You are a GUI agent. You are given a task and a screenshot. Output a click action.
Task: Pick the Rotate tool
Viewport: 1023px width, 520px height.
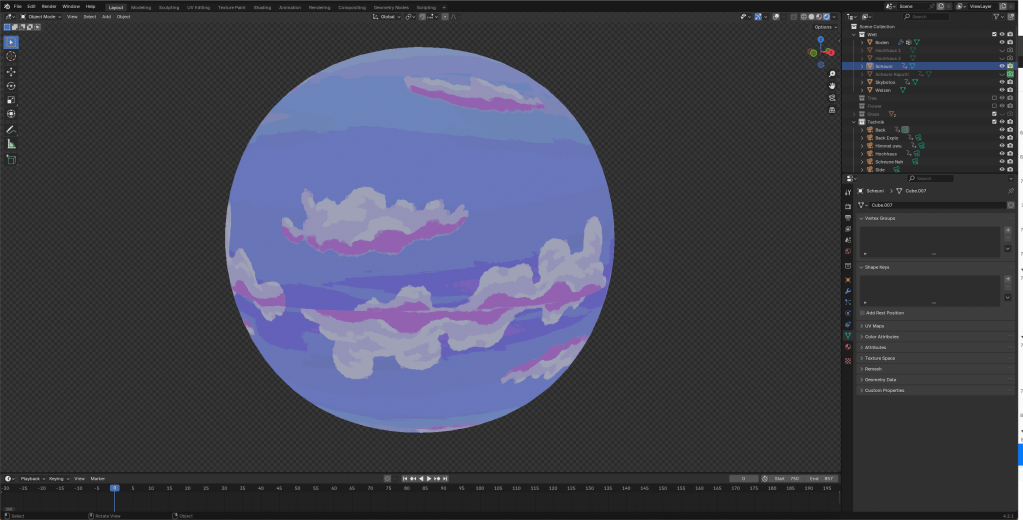pyautogui.click(x=11, y=86)
